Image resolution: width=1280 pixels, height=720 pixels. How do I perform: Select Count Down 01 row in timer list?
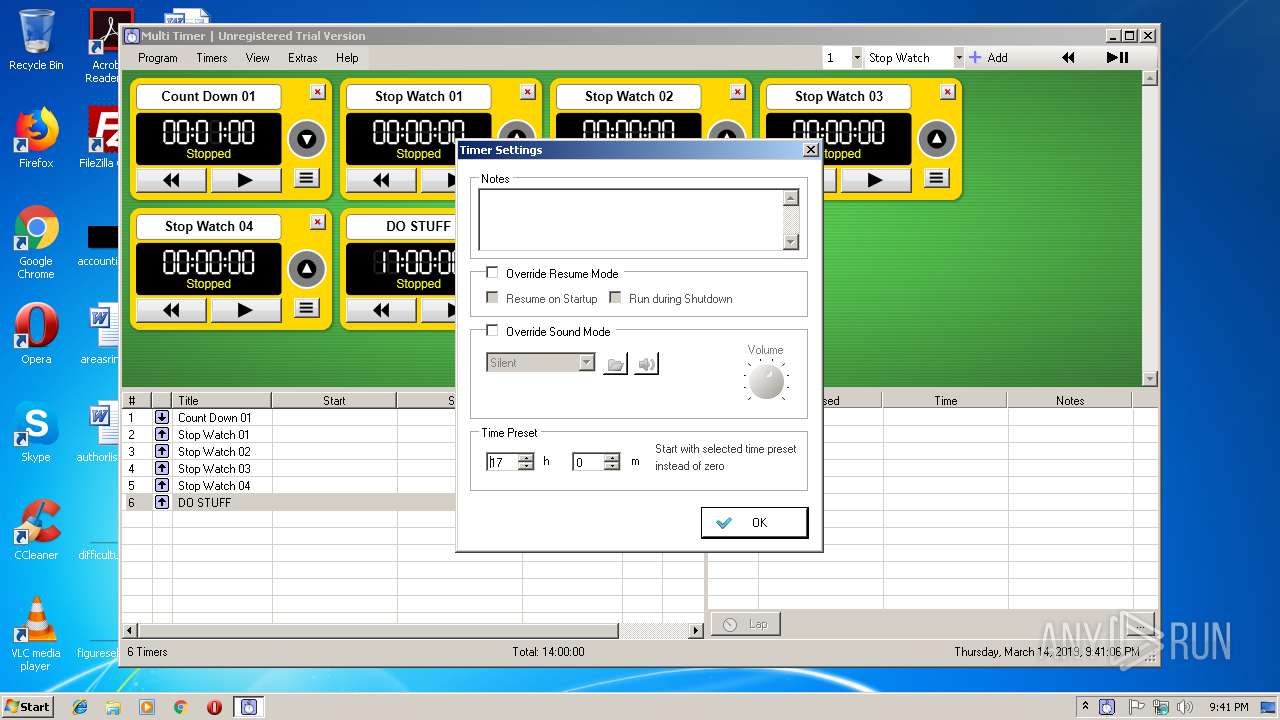(x=412, y=418)
